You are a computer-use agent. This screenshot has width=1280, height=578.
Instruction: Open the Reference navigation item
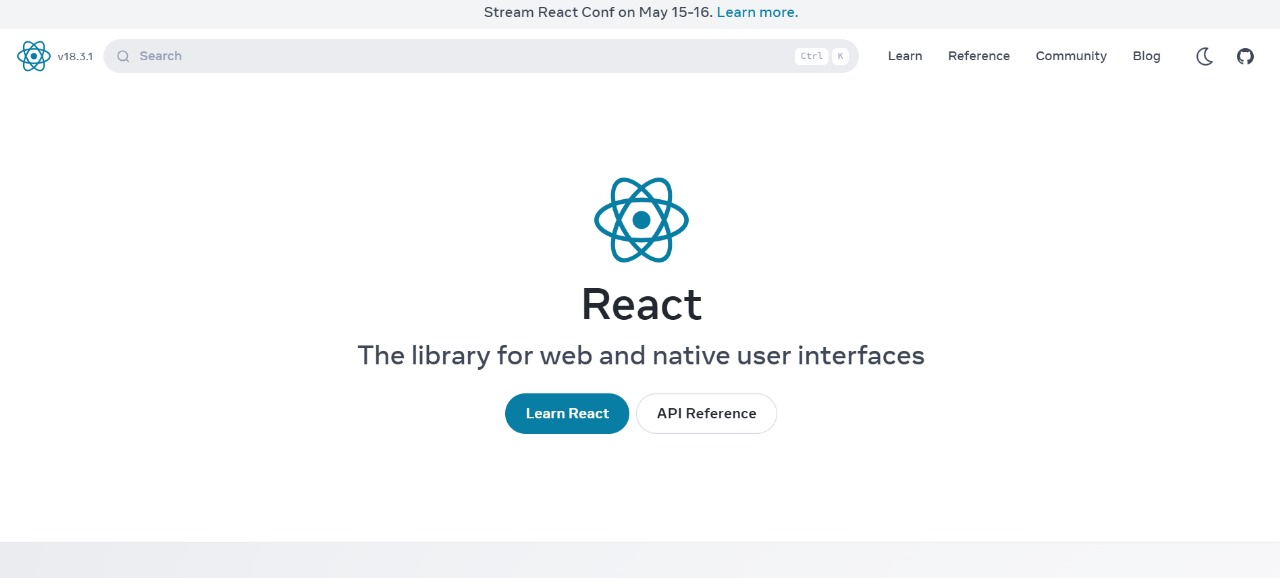[x=978, y=56]
